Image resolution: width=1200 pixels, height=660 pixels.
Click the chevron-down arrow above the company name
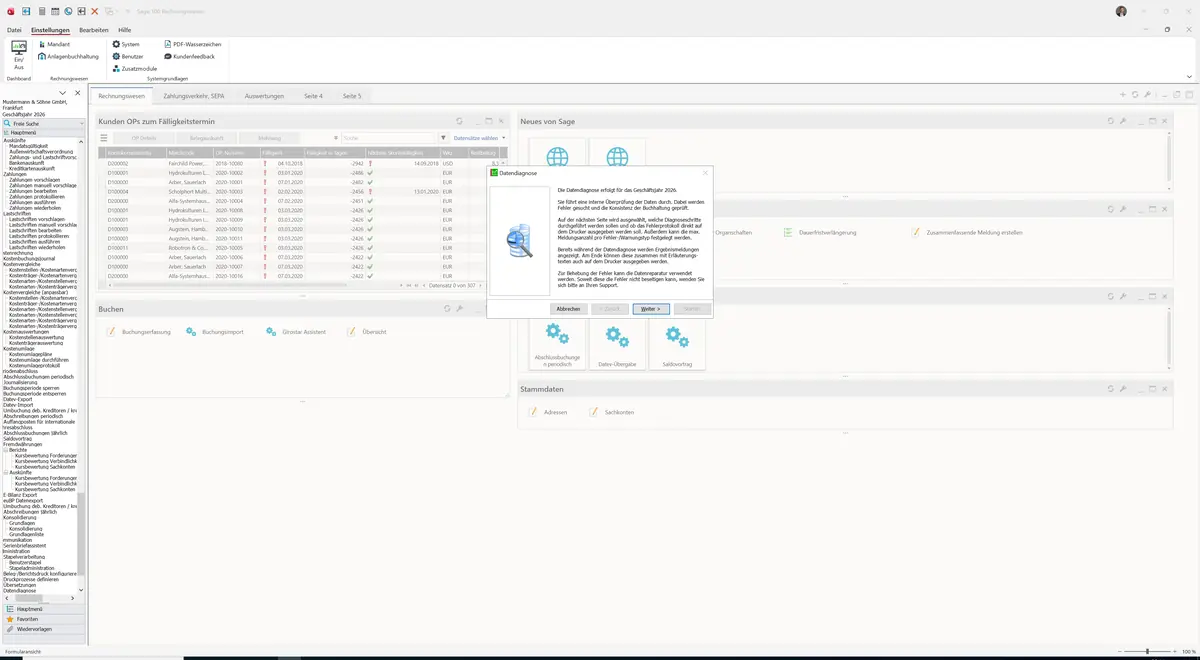[63, 93]
